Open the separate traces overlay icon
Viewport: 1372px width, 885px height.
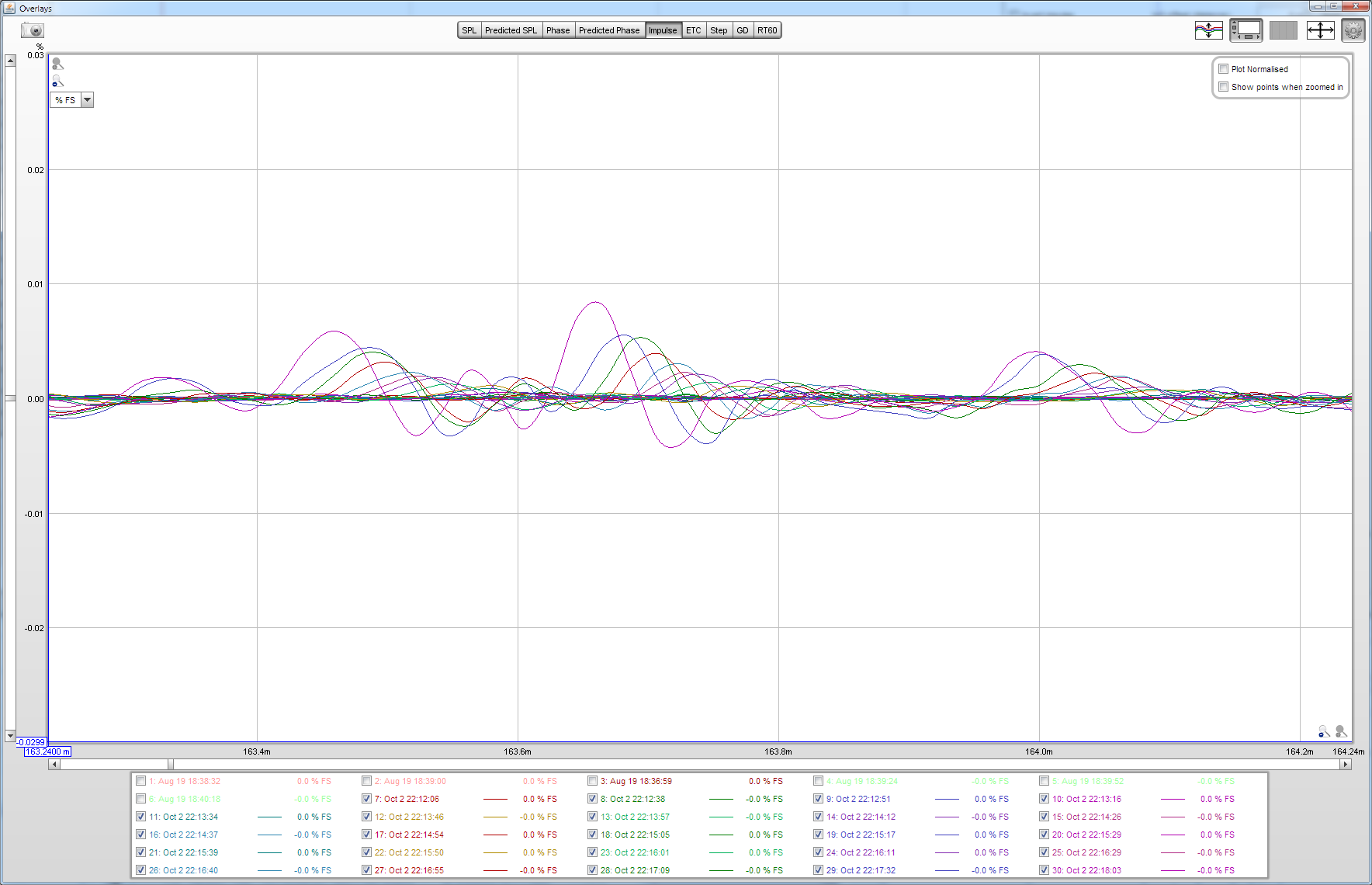[x=1208, y=30]
